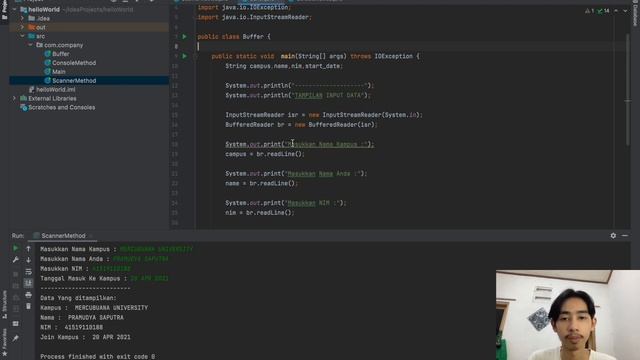The height and width of the screenshot is (360, 640).
Task: Rerun ScannerMethod with green play icon
Action: [x=16, y=248]
